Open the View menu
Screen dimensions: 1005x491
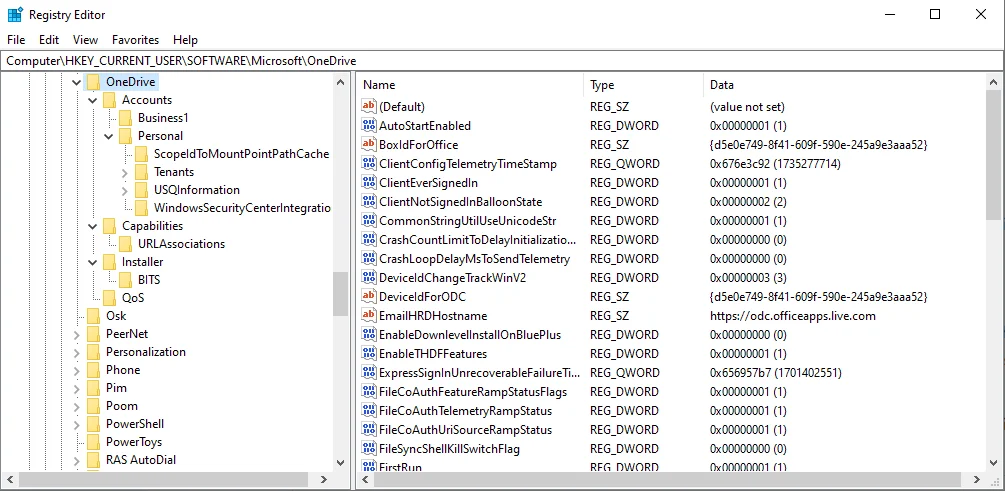(x=85, y=40)
